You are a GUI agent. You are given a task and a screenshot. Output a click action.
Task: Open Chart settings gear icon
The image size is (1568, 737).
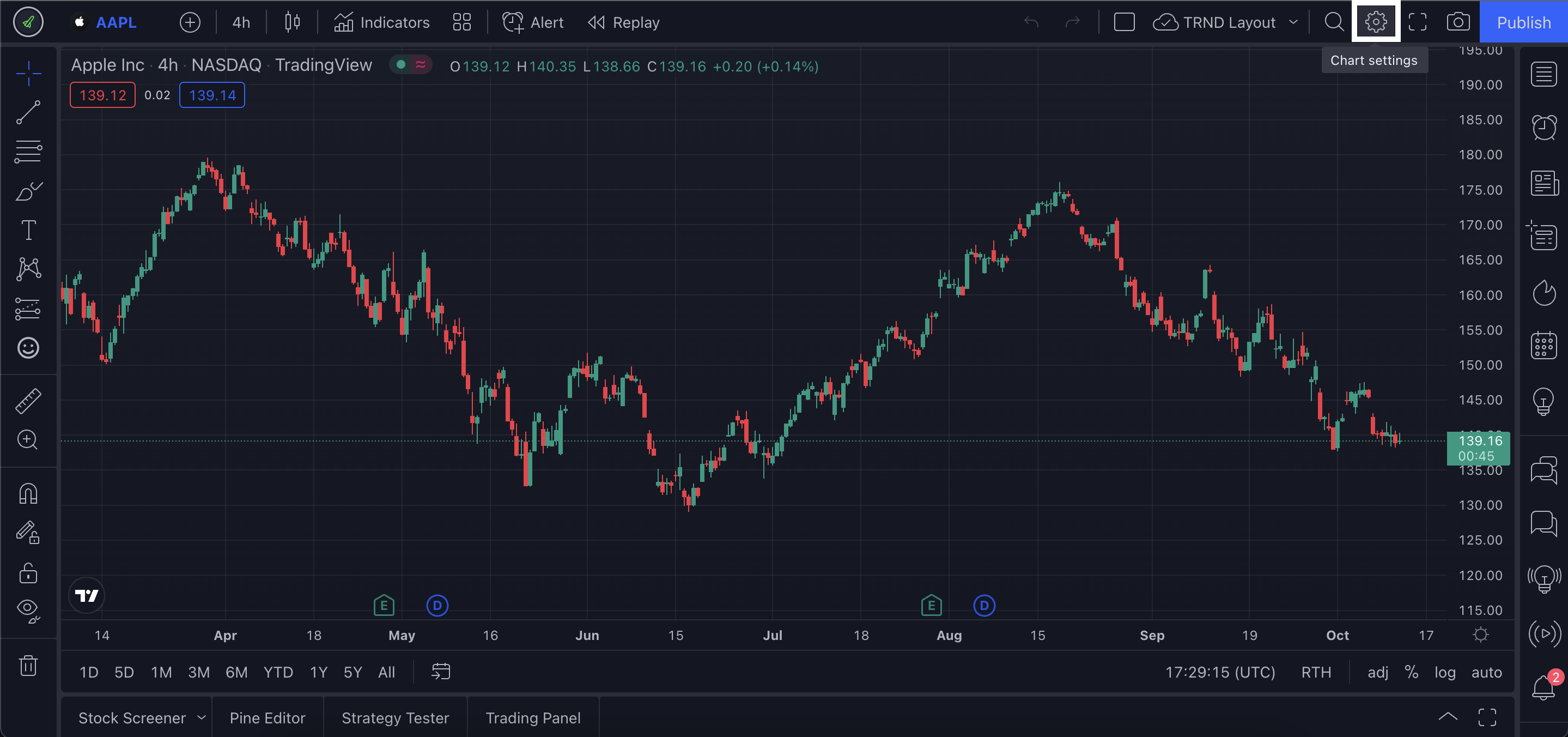(1375, 22)
